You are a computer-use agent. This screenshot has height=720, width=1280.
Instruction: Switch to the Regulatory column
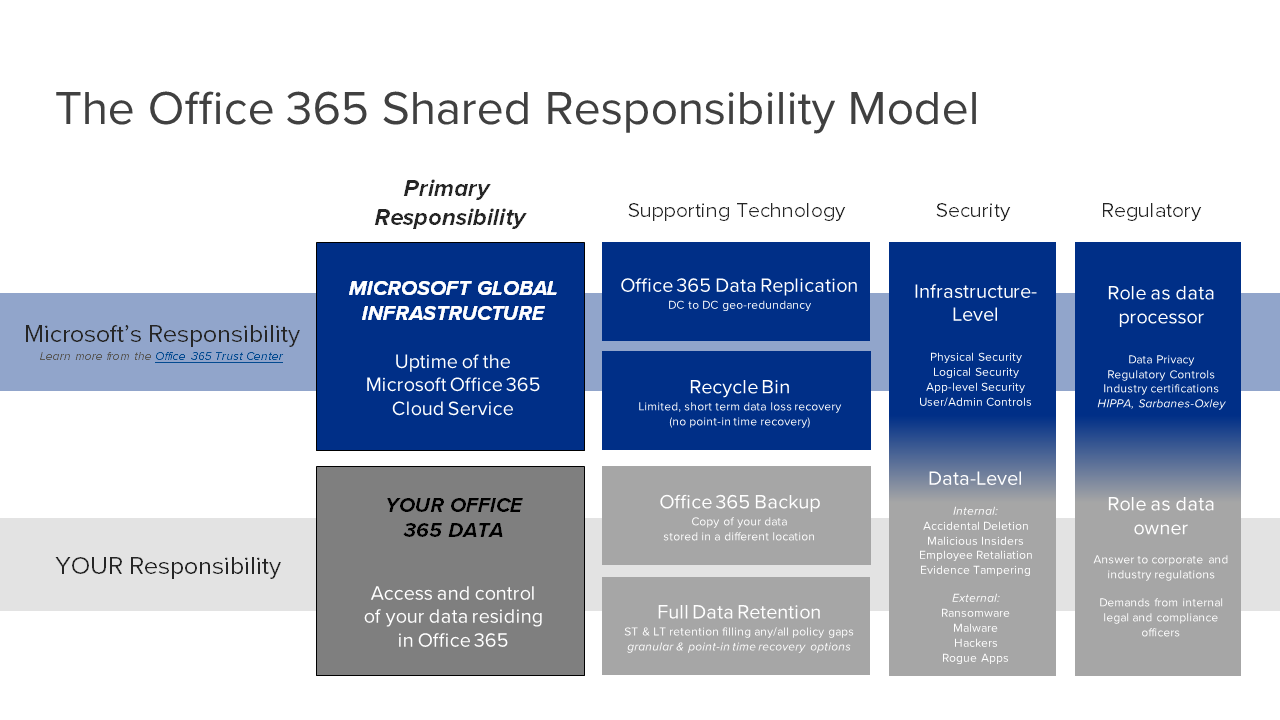(1151, 210)
